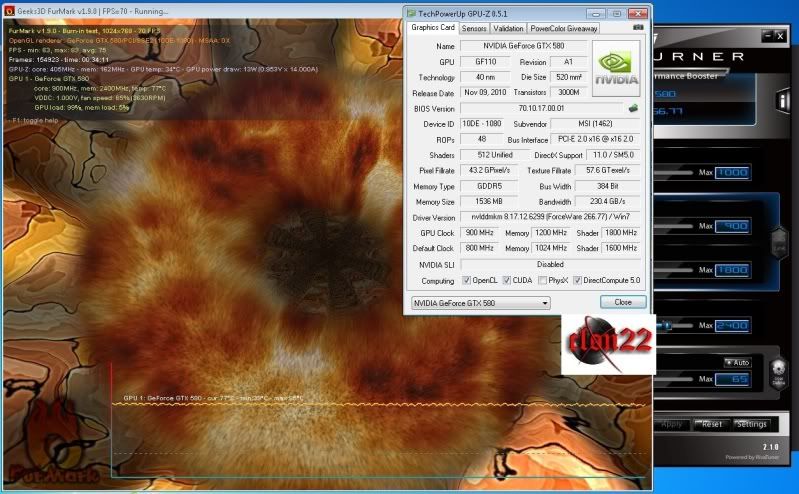Click the NVIDIA logo in GPU-Z
Screen dimensions: 799x494
616,69
